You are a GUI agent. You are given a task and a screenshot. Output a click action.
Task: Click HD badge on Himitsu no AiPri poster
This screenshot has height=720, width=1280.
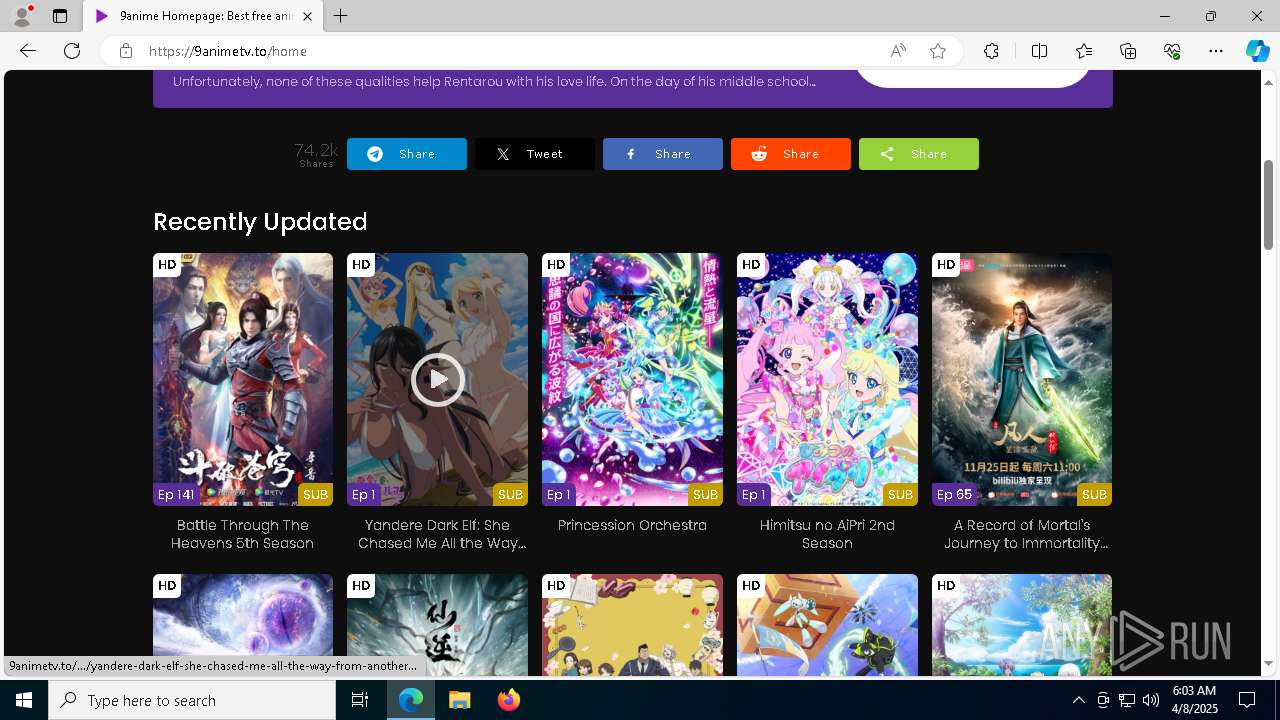751,264
